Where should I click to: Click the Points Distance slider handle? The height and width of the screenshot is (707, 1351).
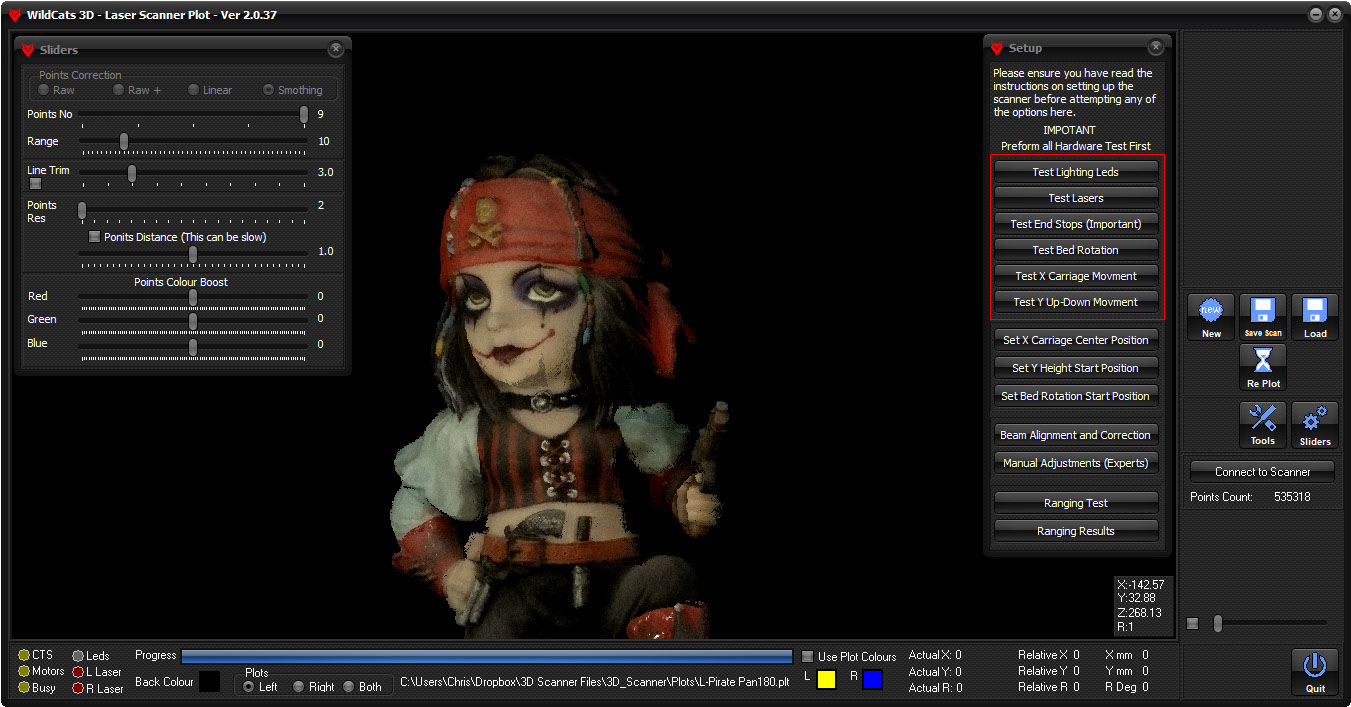193,254
